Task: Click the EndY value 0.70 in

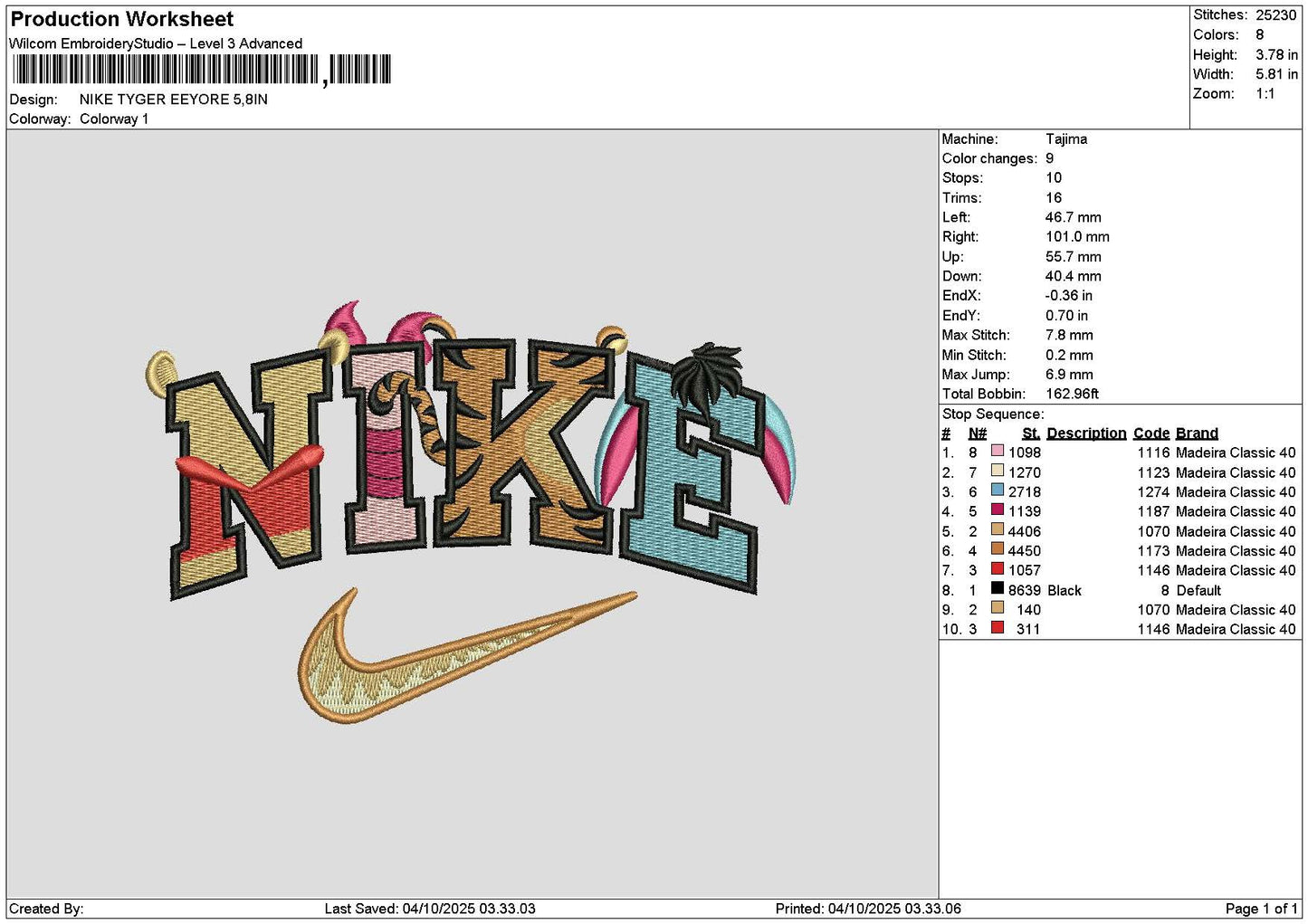Action: 1067,316
